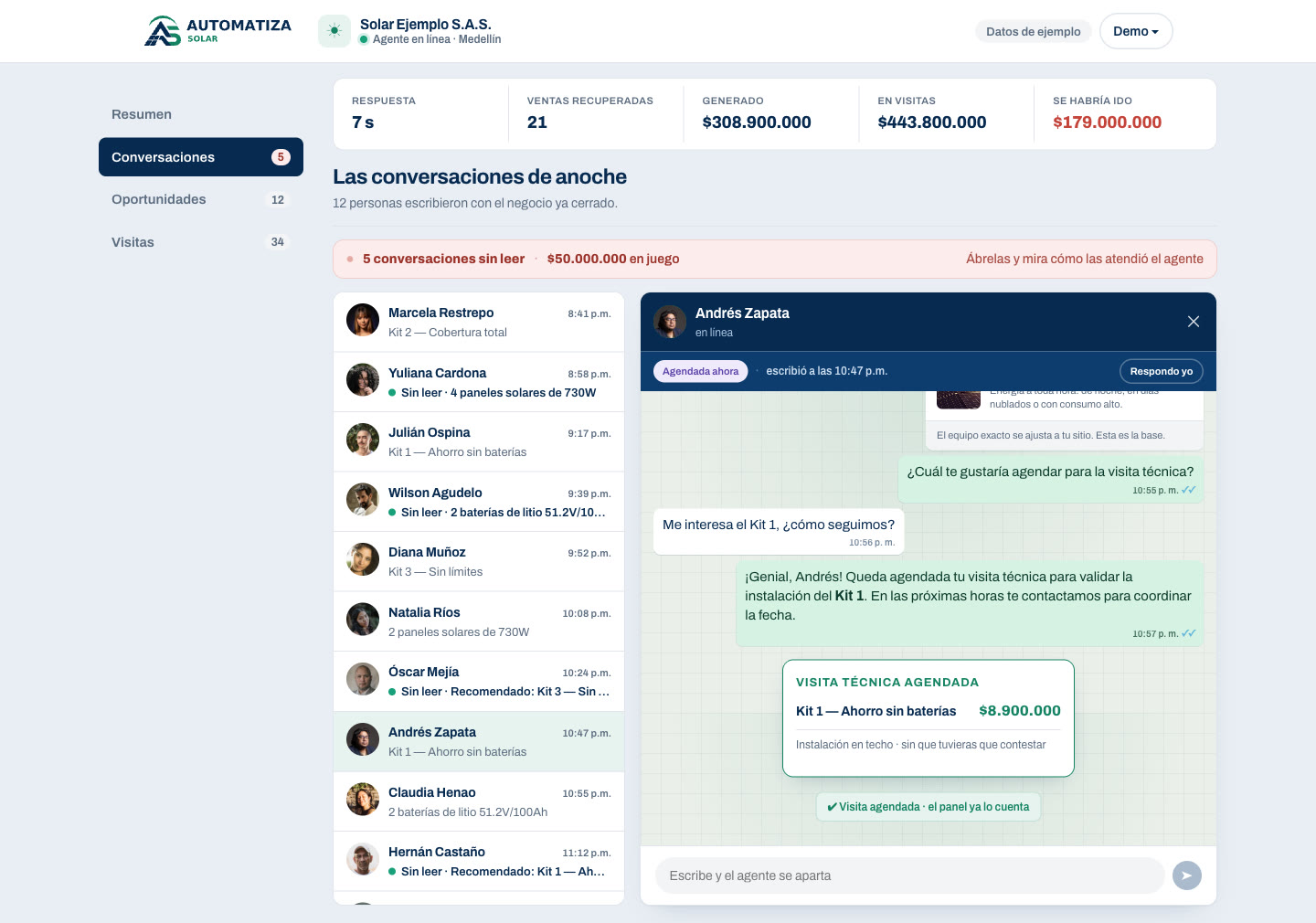Open Yuliana Cardona's avatar
1316x923 pixels.
[x=363, y=380]
